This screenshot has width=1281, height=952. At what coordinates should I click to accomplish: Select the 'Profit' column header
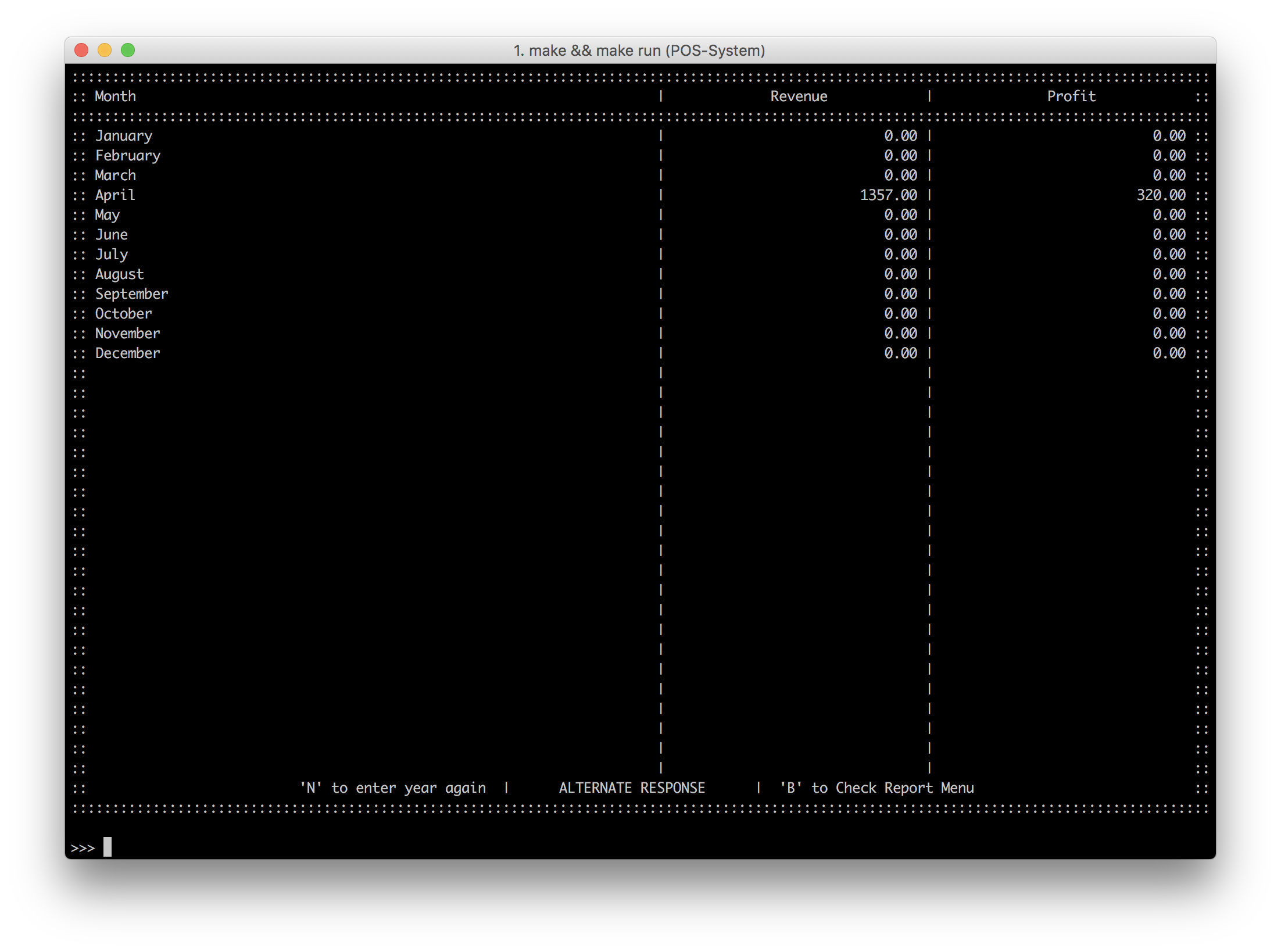point(1071,96)
